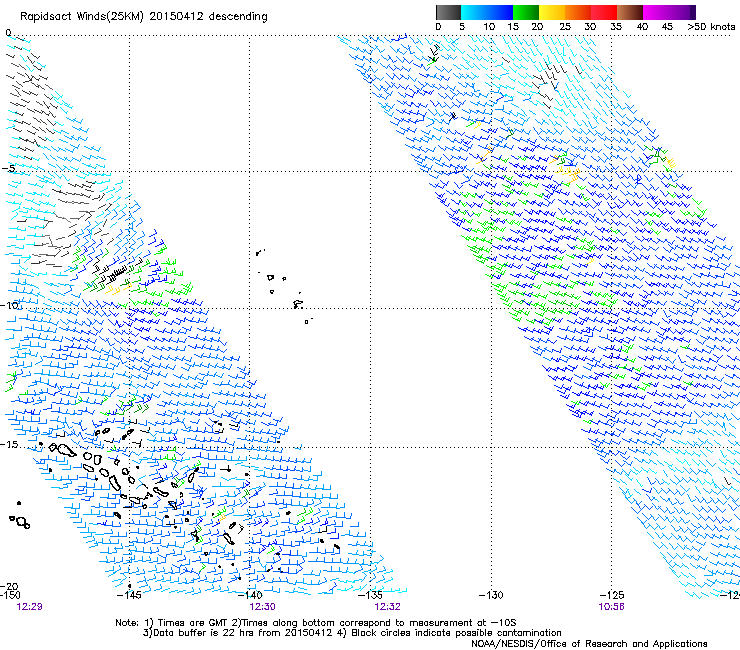
Task: Click the '12:30' swath time label
Action: 262,607
